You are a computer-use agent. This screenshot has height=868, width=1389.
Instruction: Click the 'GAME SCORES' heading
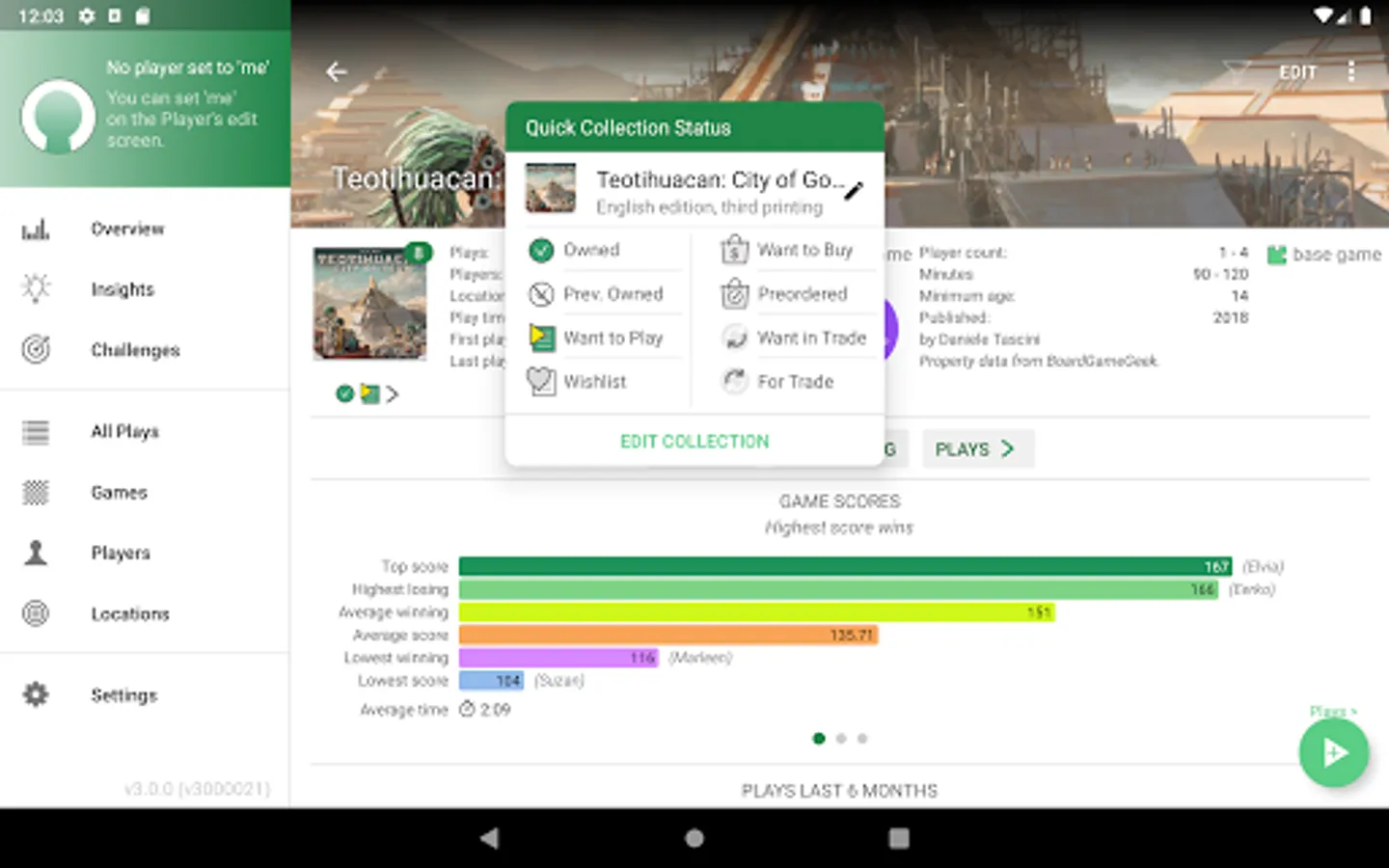pyautogui.click(x=840, y=502)
